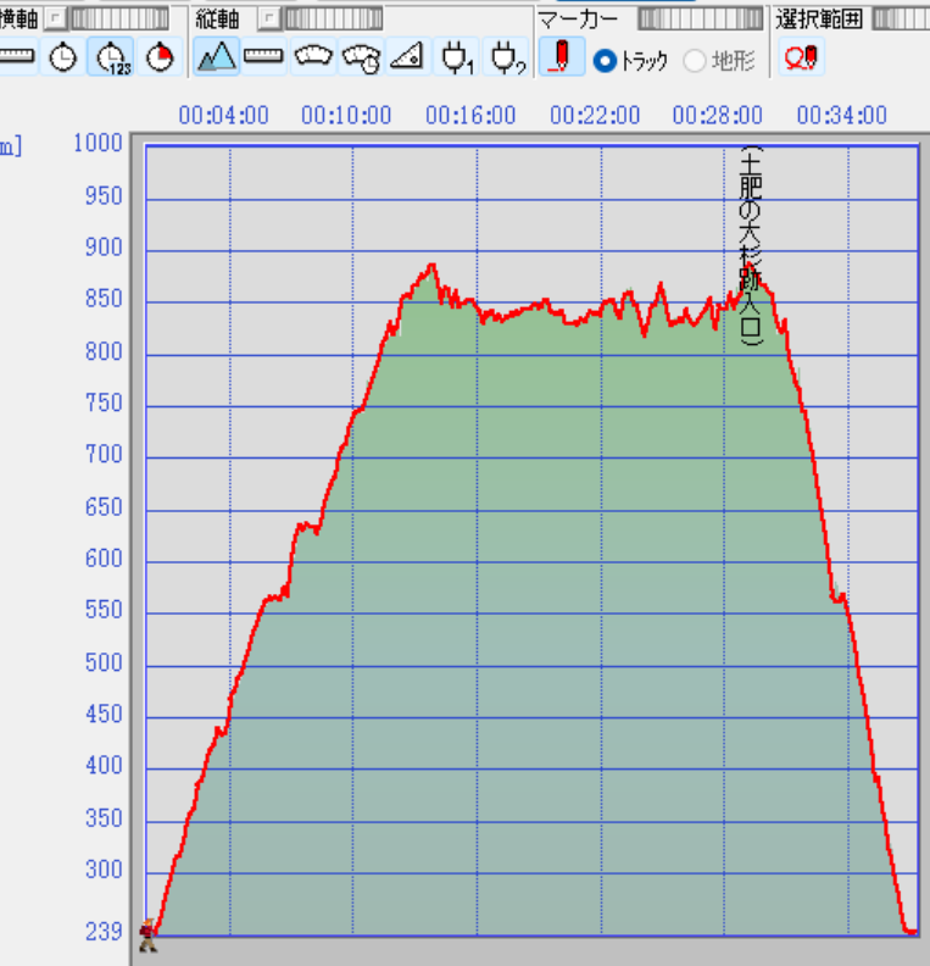
Task: Click the 00:04:00 time axis label
Action: point(224,115)
